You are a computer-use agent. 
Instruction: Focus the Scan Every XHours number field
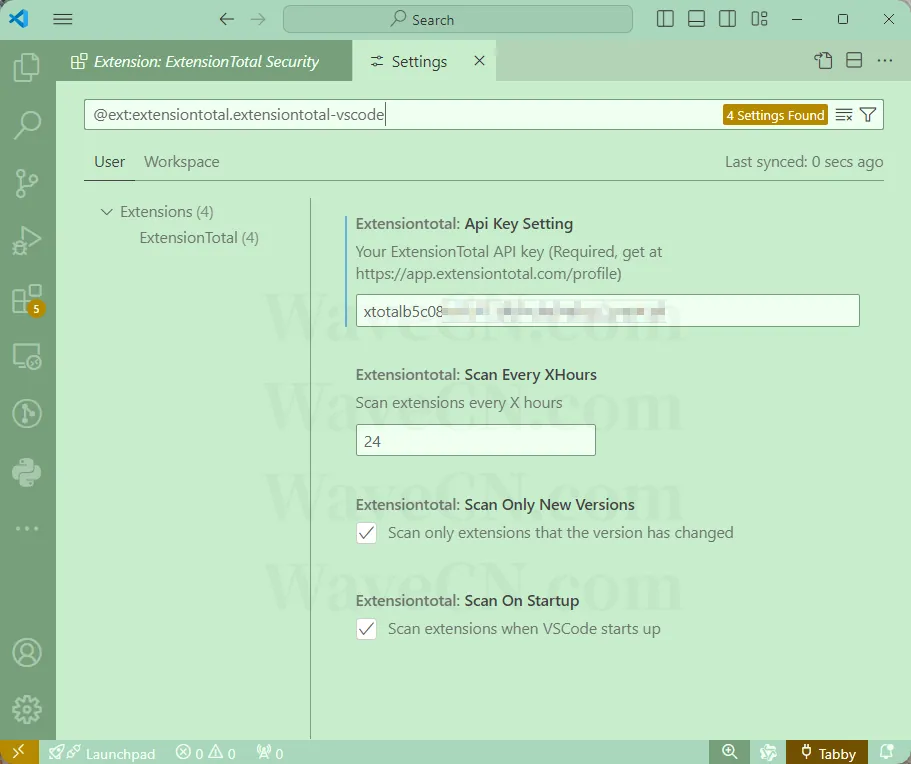click(x=476, y=440)
